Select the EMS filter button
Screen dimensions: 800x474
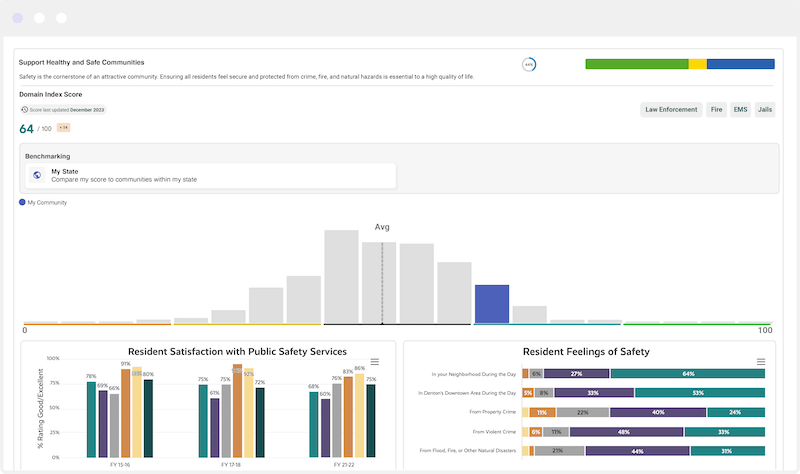(x=740, y=110)
